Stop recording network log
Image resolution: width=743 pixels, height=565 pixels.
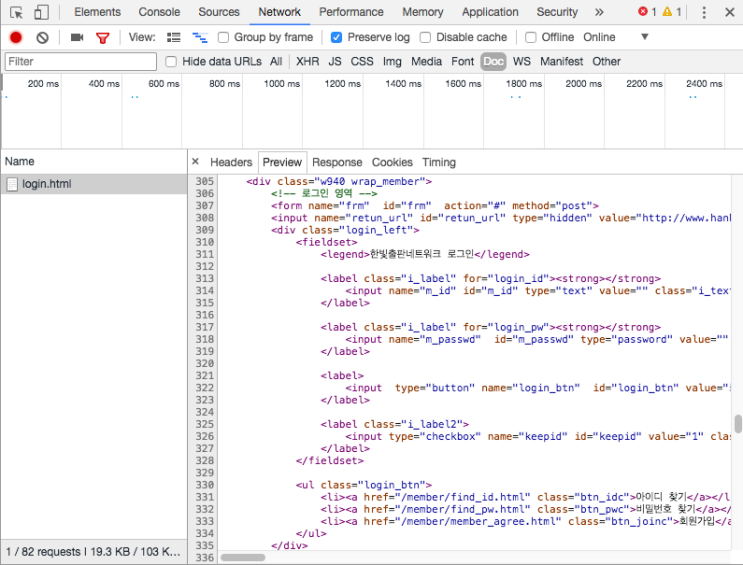tap(16, 37)
